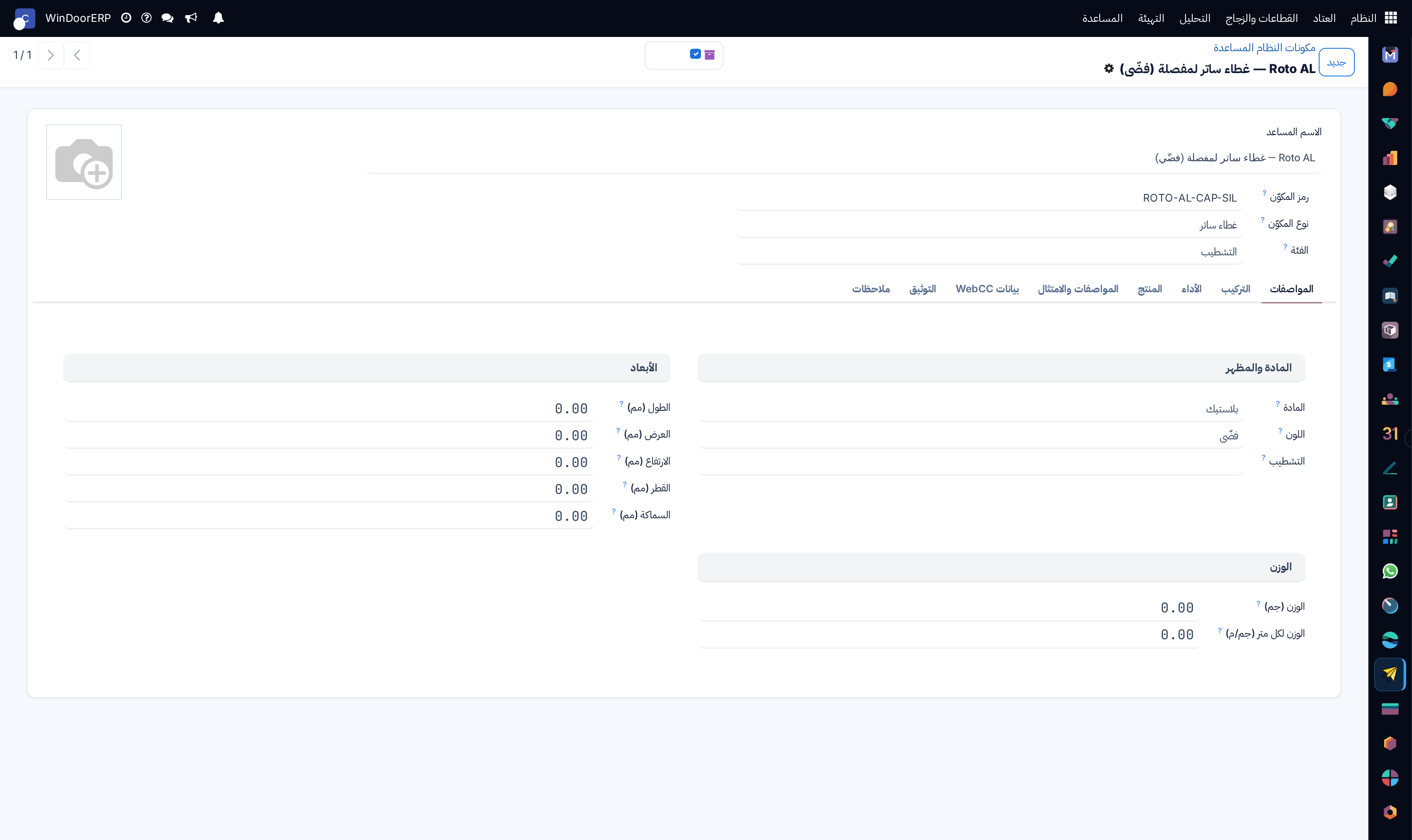Switch to the التركيب tab
The width and height of the screenshot is (1412, 840).
(1235, 289)
